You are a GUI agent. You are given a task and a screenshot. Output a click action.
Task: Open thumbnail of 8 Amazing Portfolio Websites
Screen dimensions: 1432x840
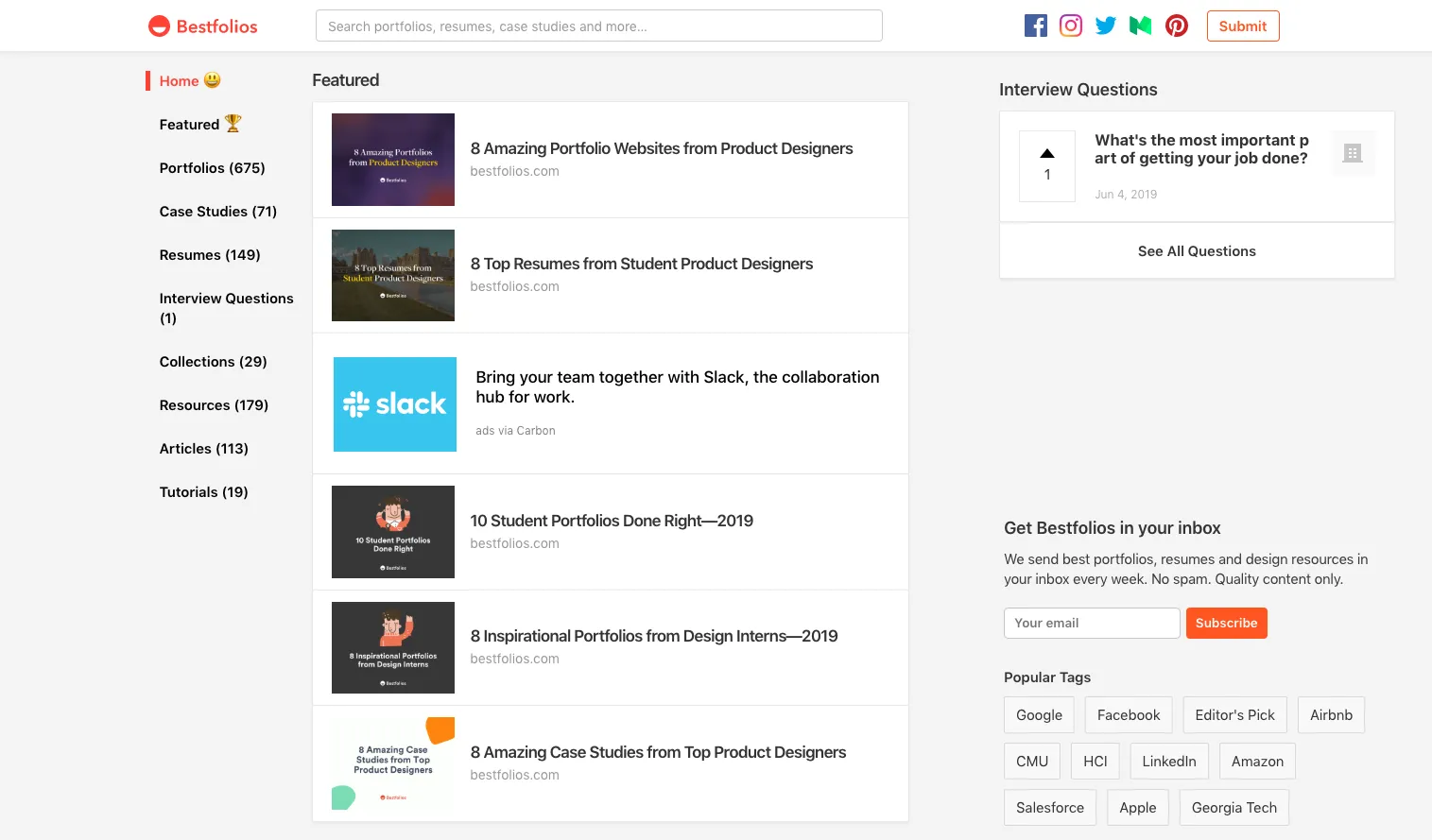[393, 160]
